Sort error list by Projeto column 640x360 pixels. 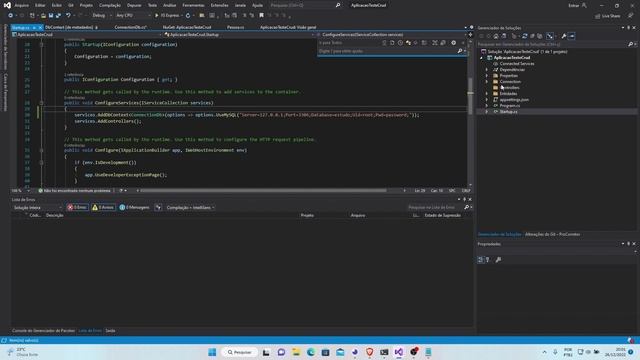[x=307, y=215]
